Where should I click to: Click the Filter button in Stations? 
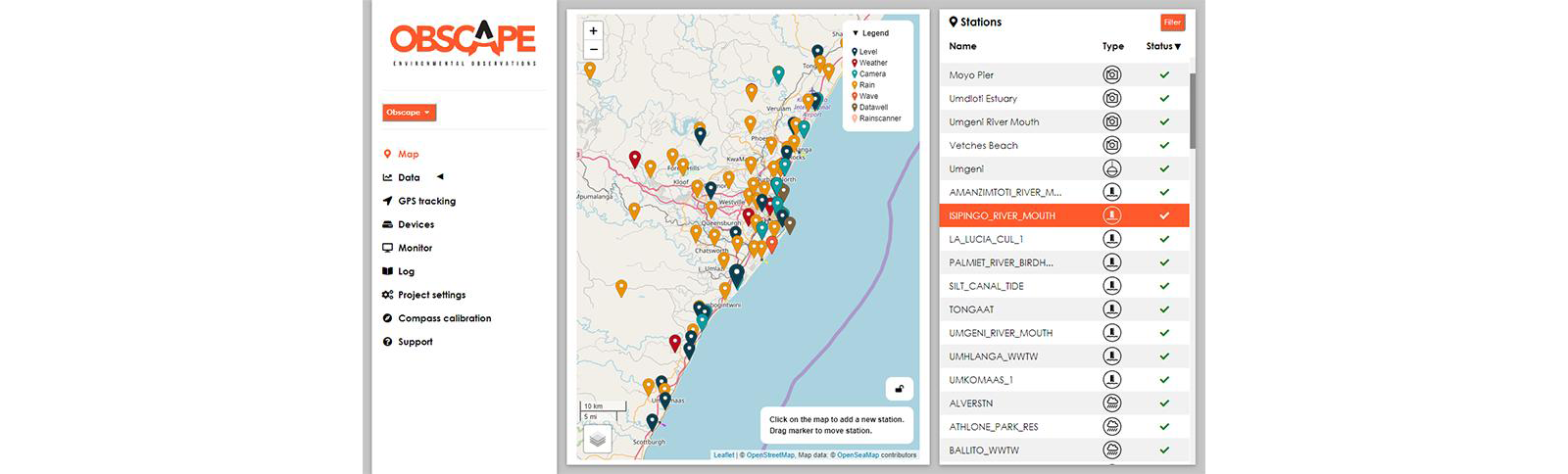click(1172, 23)
